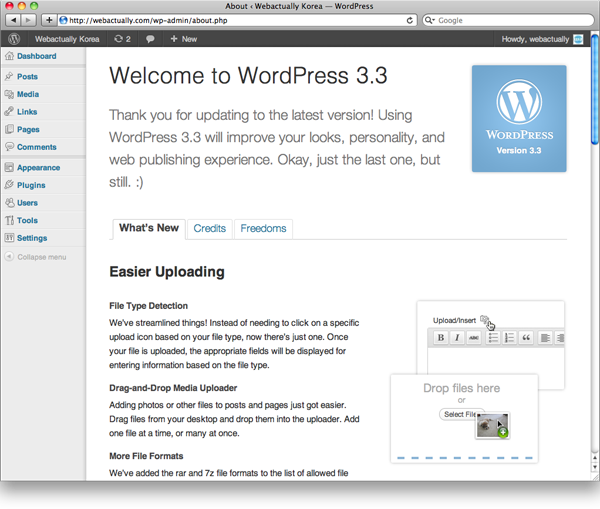Click the webactually user avatar
This screenshot has width=600, height=509.
tap(578, 39)
